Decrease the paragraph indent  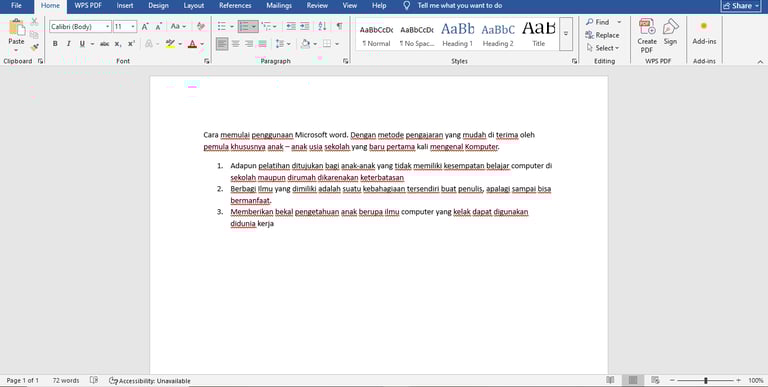click(x=291, y=26)
